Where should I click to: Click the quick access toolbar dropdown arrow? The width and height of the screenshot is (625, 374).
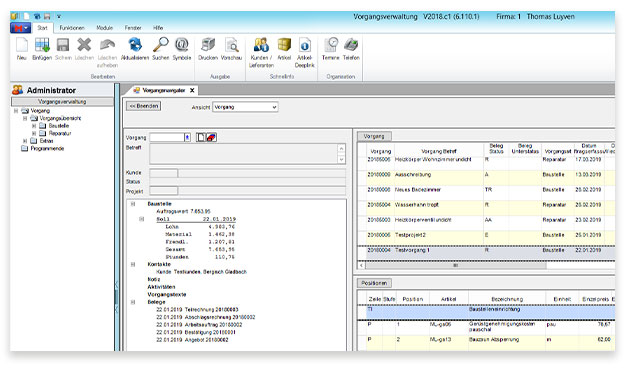59,16
